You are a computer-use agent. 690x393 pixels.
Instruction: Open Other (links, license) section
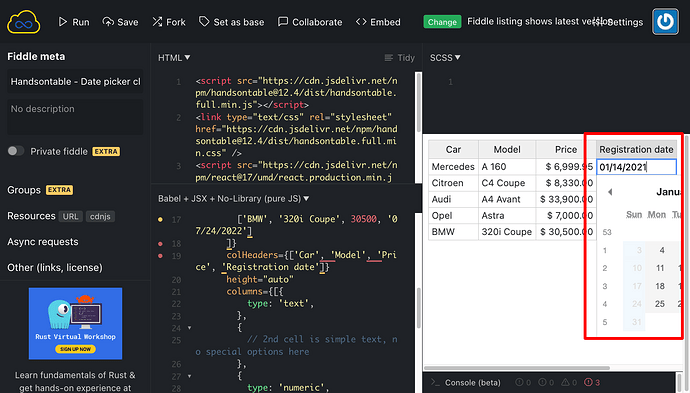(x=55, y=268)
